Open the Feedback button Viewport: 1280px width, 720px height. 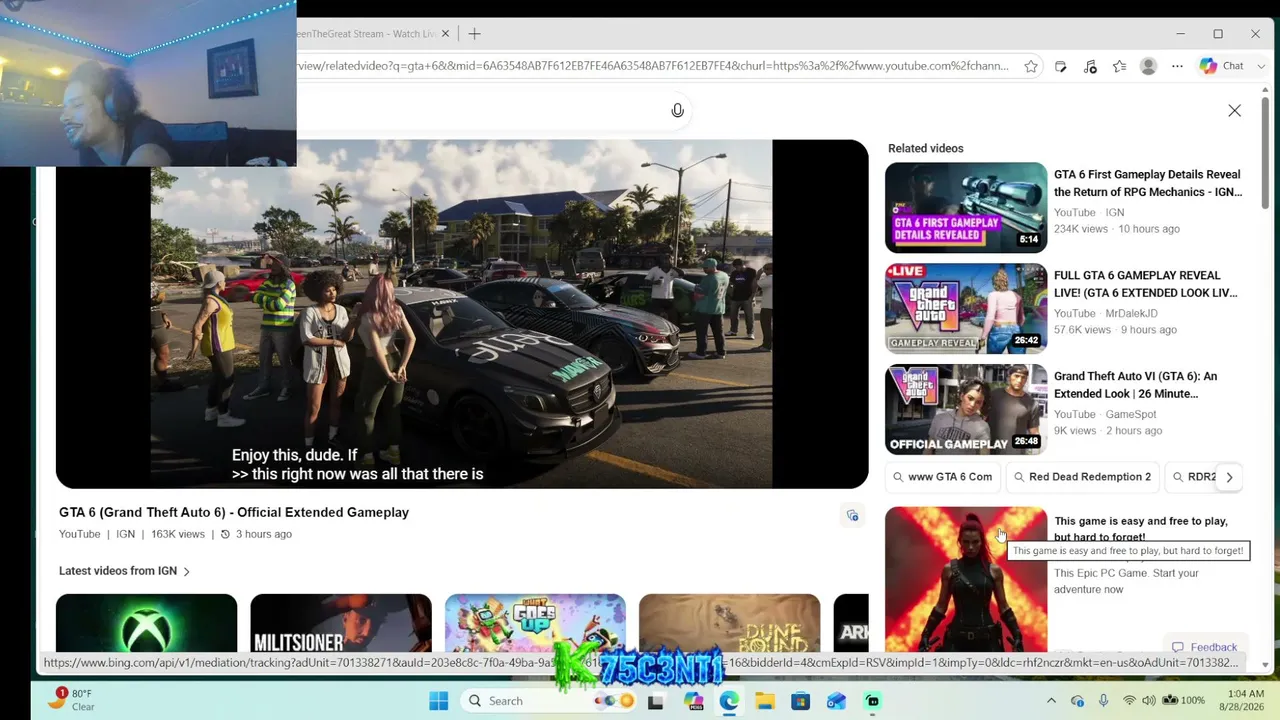pos(1205,647)
